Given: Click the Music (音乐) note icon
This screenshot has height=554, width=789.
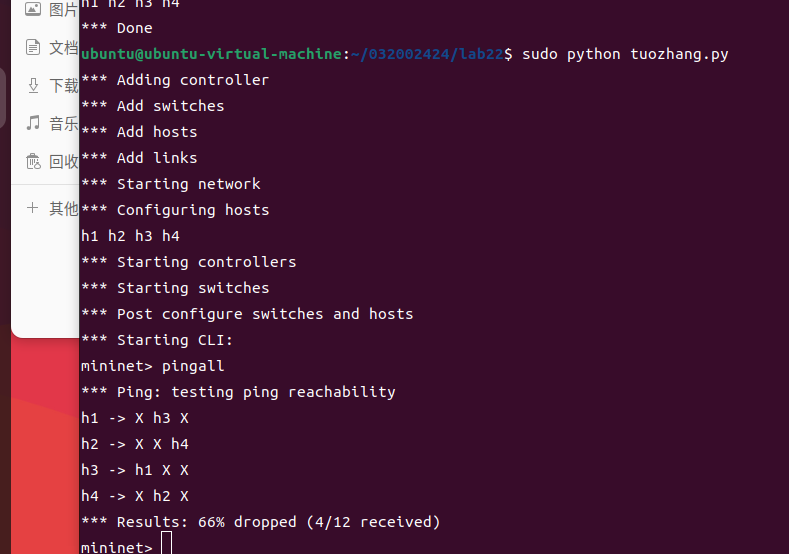Looking at the screenshot, I should [x=33, y=123].
